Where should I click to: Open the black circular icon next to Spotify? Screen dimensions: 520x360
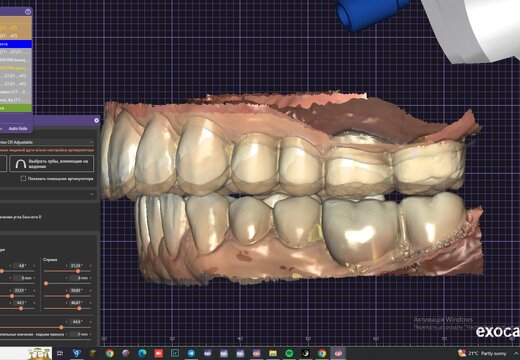(305, 353)
